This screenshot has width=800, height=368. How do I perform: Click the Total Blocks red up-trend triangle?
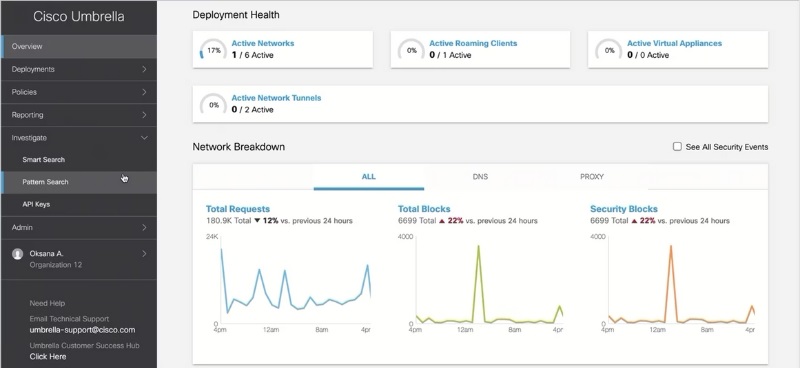pyautogui.click(x=442, y=221)
